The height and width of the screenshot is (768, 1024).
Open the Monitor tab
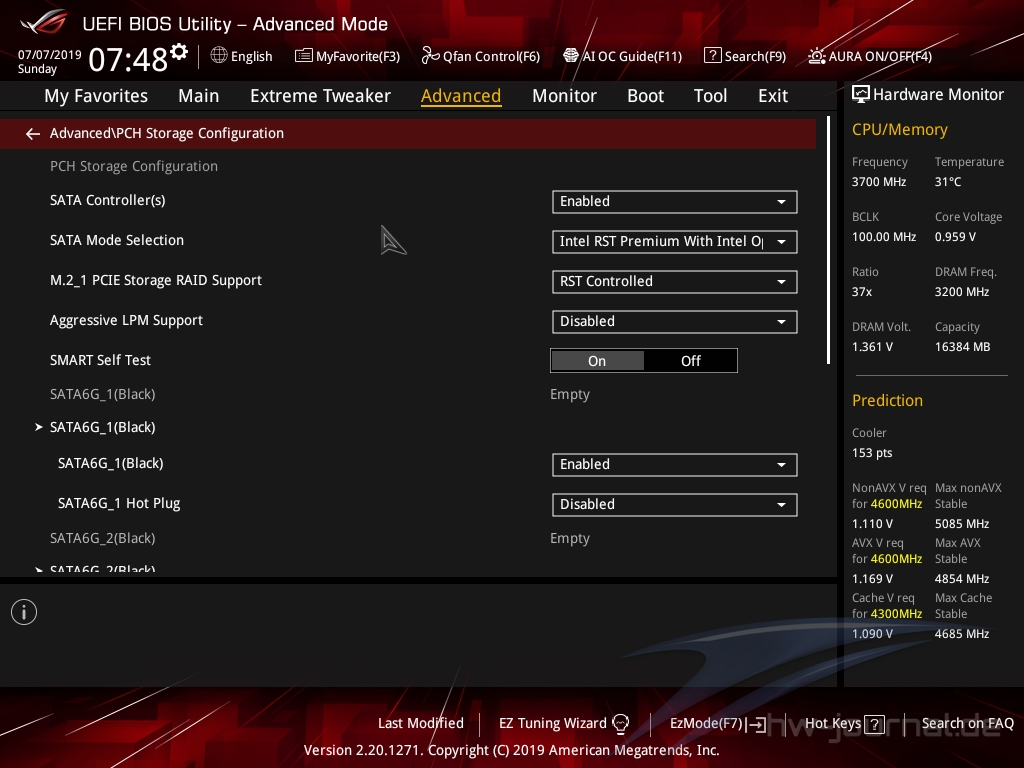click(564, 96)
